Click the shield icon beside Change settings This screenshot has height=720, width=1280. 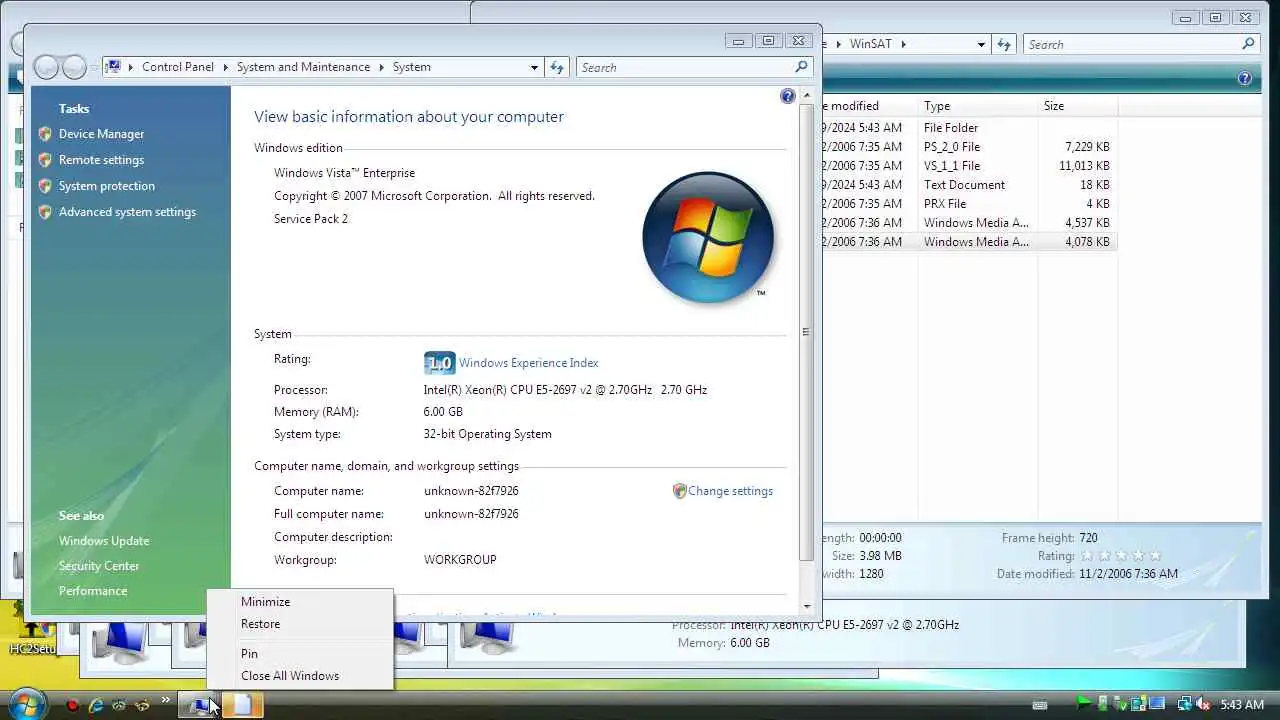coord(679,491)
